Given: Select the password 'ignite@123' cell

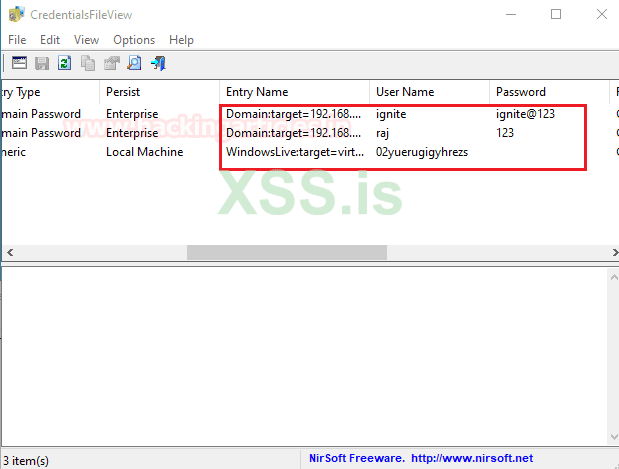Looking at the screenshot, I should pos(525,114).
